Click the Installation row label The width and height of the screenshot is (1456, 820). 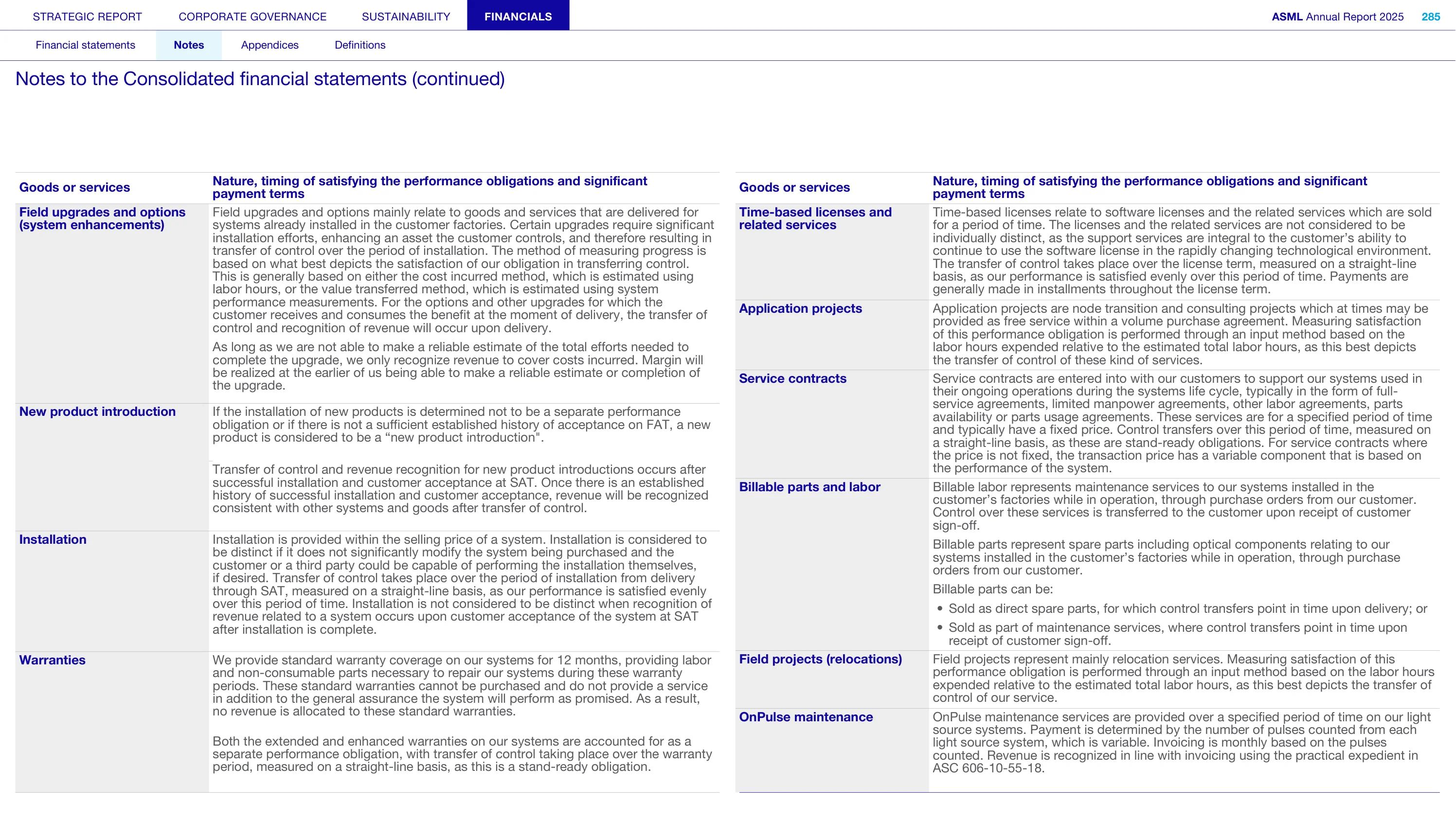point(53,539)
